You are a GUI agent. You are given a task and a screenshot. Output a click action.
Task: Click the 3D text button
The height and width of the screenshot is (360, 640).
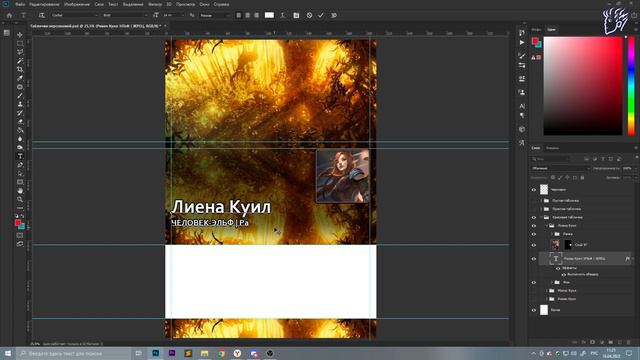(334, 15)
